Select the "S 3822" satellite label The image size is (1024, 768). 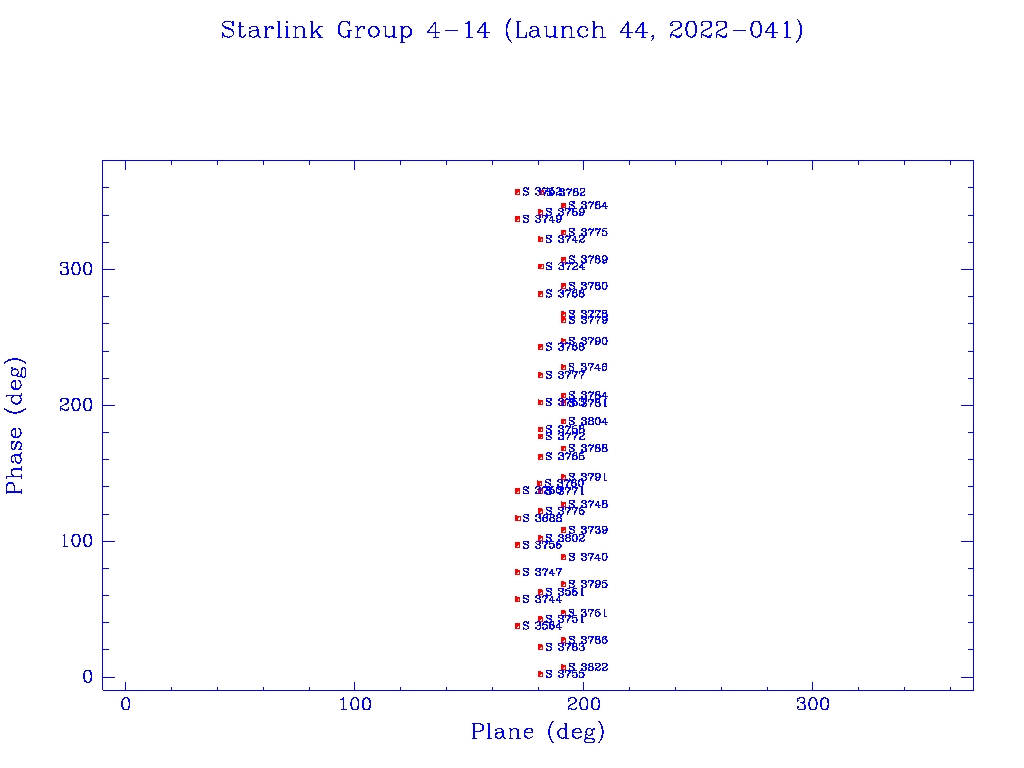(x=588, y=667)
